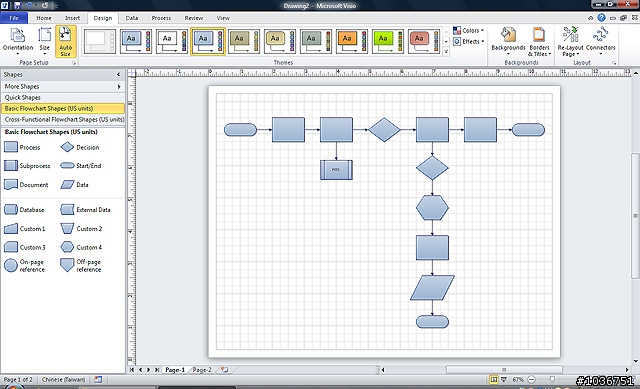
Task: Select the Custom 4 shape icon
Action: click(x=67, y=247)
